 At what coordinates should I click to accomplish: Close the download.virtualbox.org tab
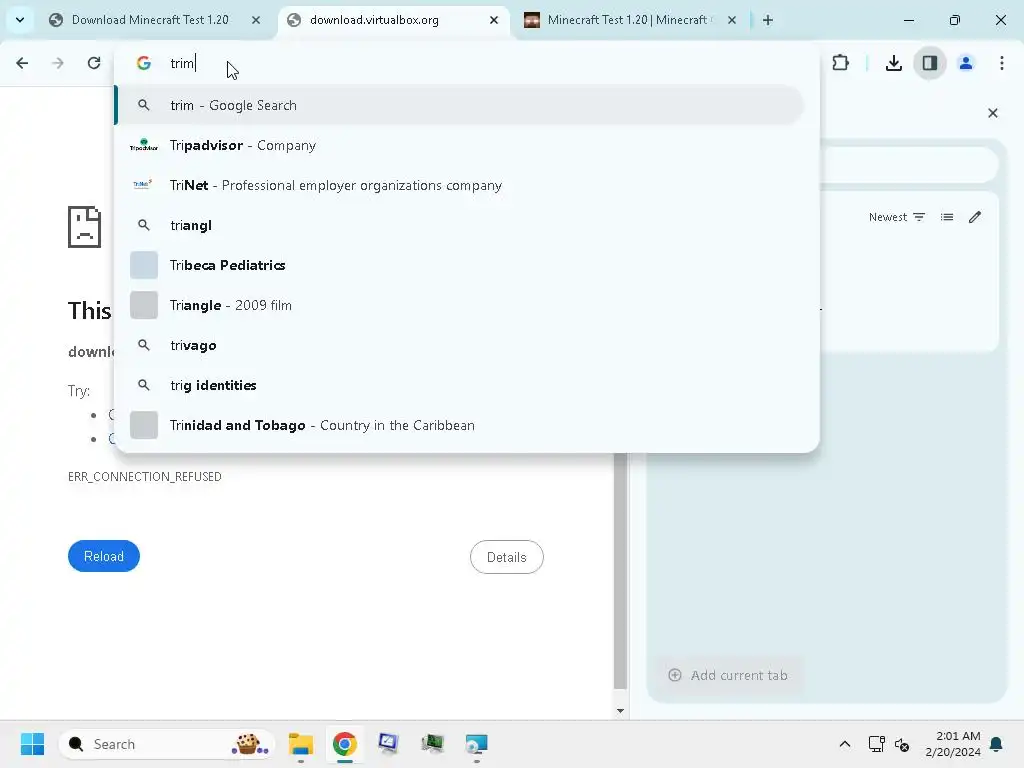pyautogui.click(x=494, y=20)
